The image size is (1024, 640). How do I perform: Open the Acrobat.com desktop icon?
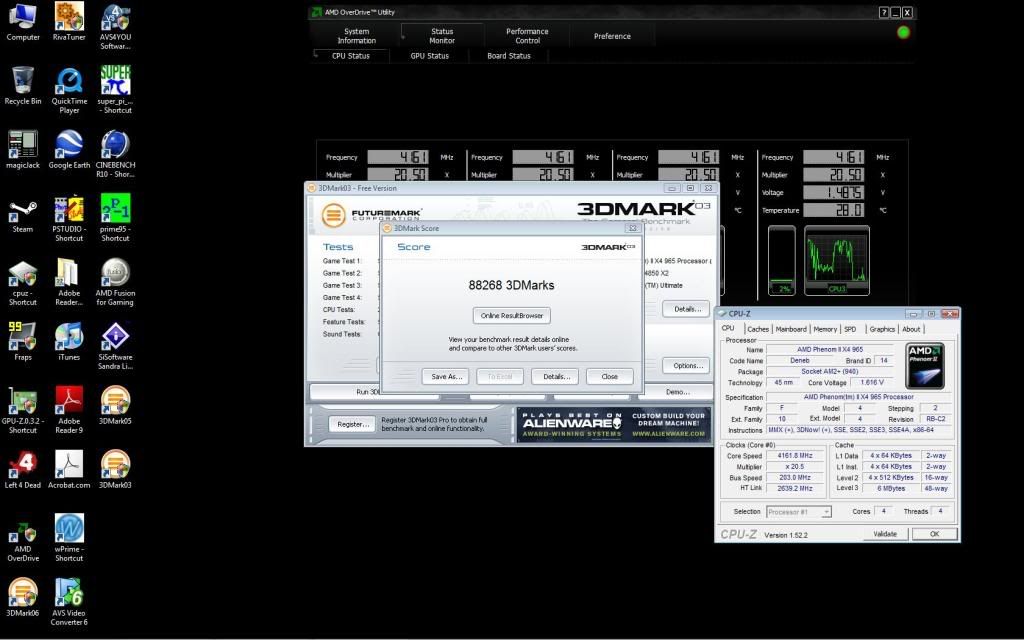(x=69, y=470)
